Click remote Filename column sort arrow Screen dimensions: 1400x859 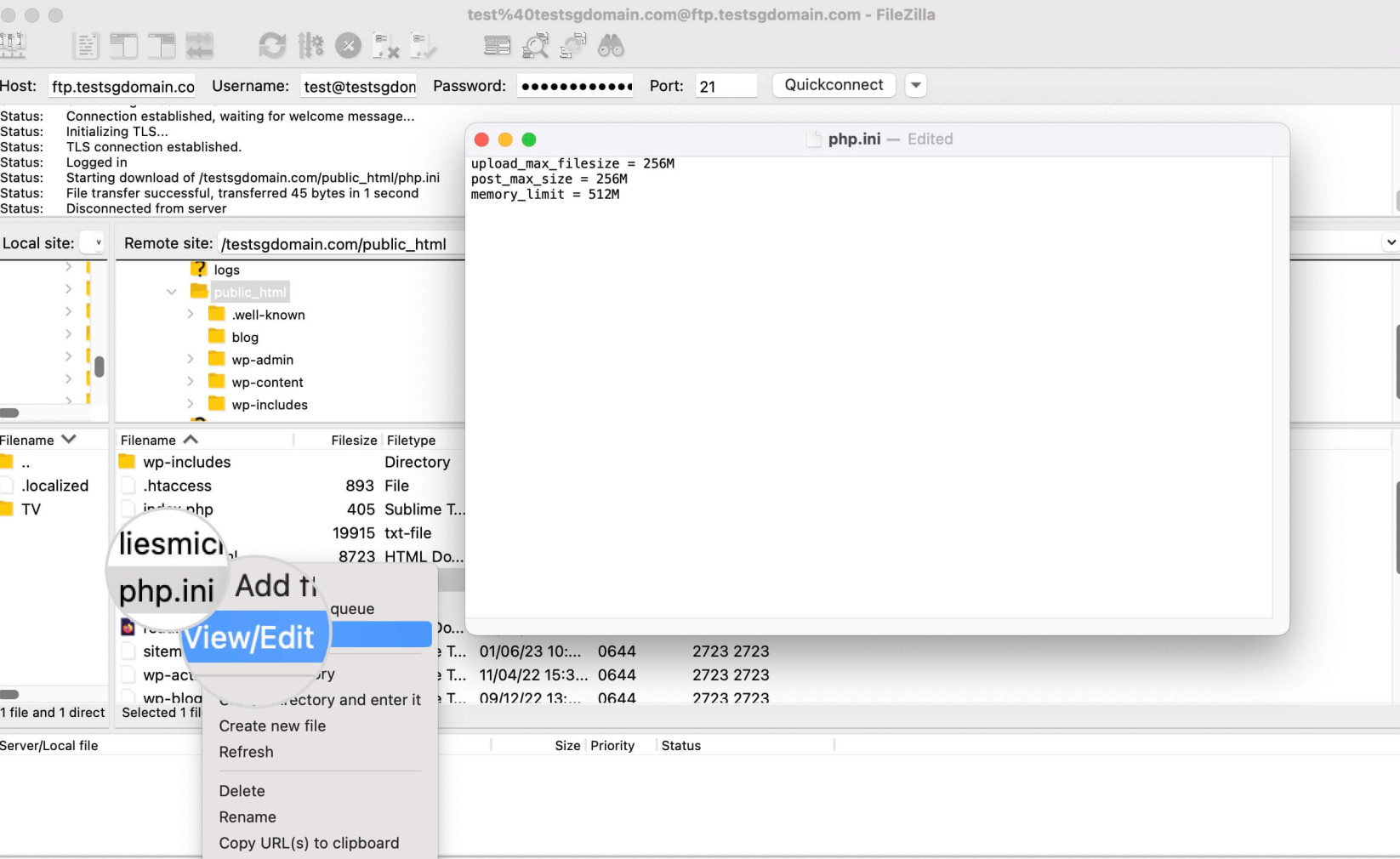click(x=191, y=439)
